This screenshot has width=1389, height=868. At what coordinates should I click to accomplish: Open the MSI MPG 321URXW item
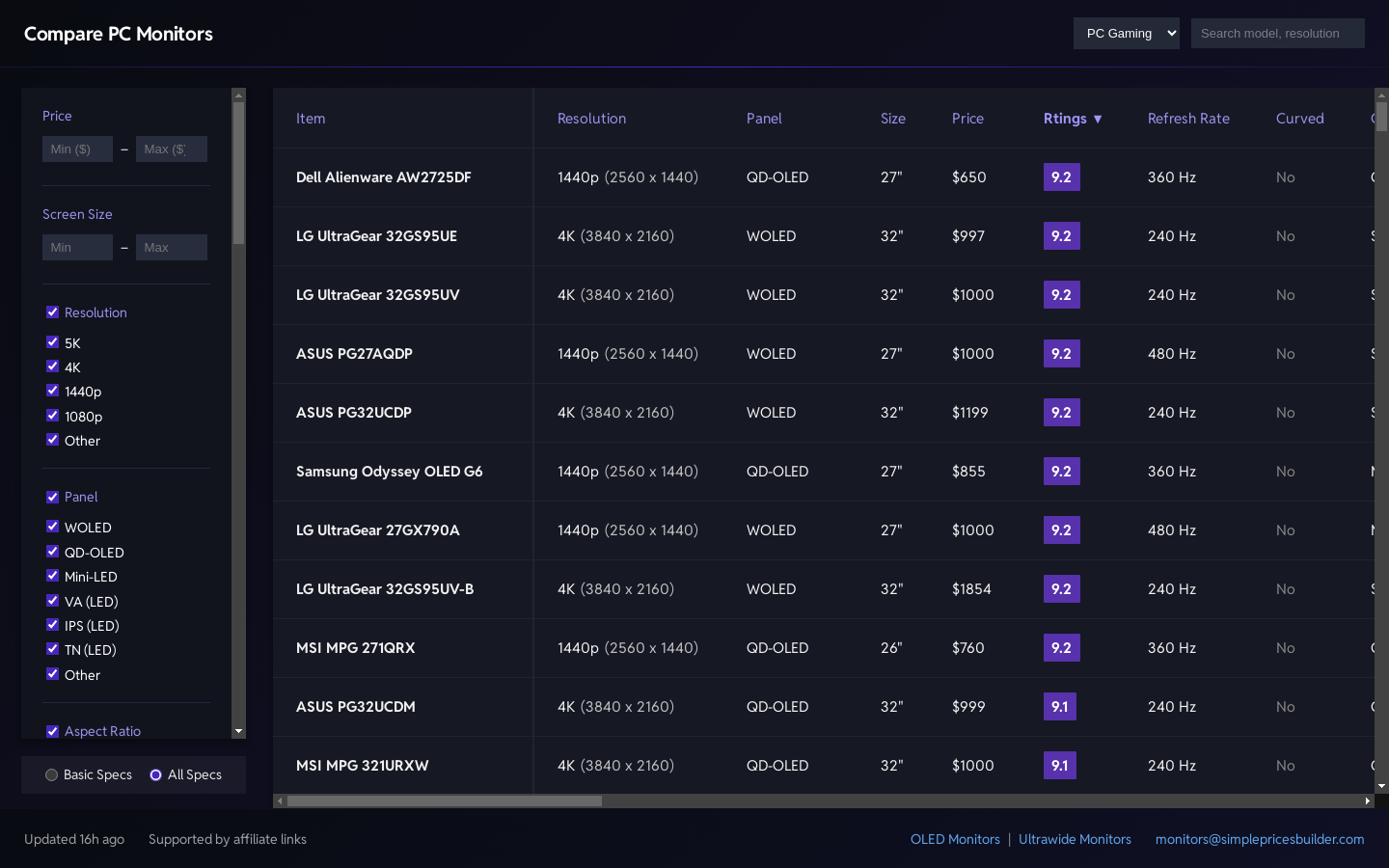tap(362, 766)
